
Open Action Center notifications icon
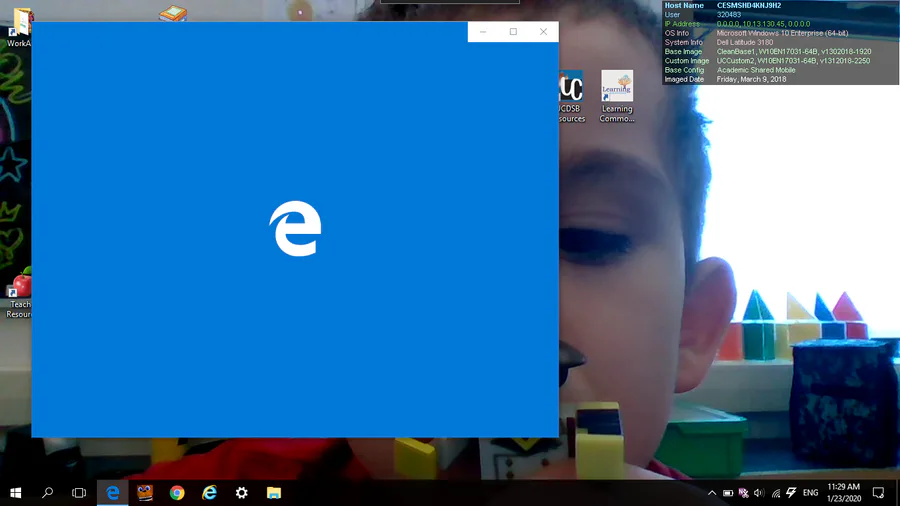coord(878,493)
